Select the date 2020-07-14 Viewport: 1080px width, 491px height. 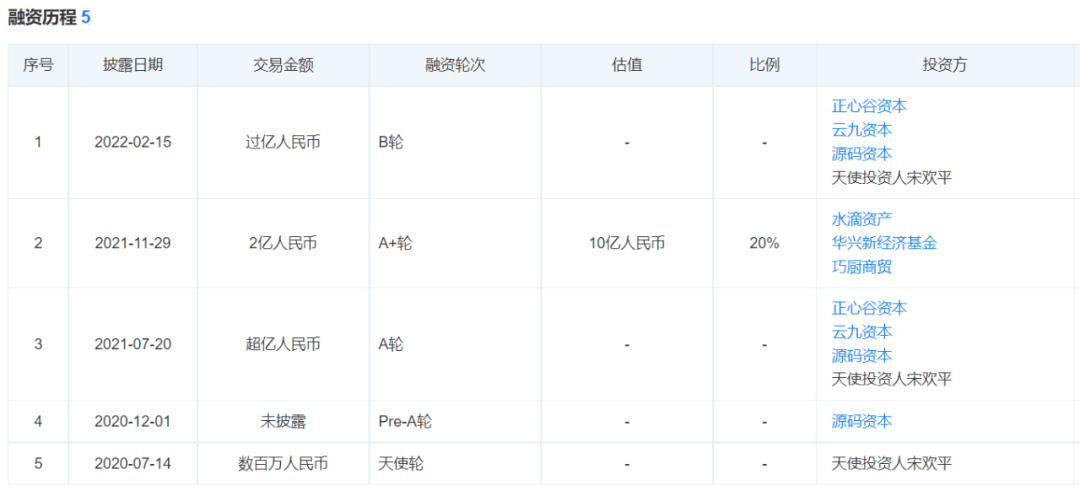[133, 463]
